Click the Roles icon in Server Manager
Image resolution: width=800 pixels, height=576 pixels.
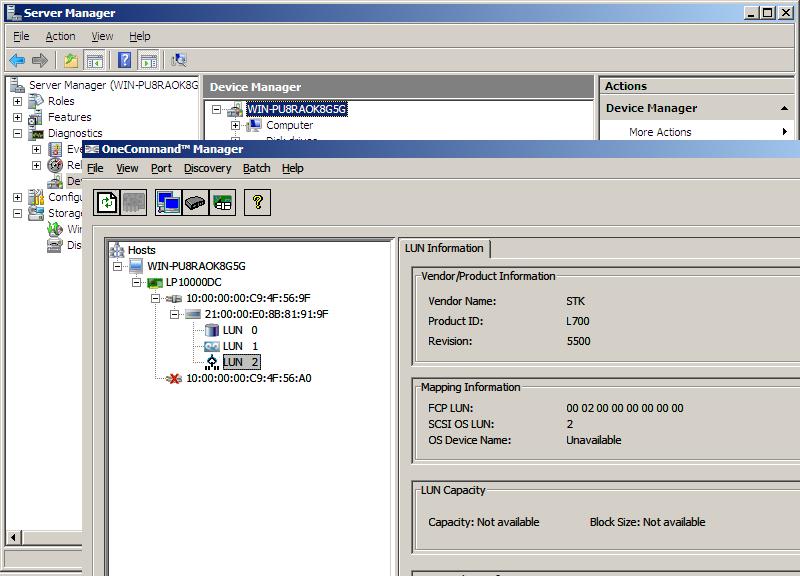(36, 101)
